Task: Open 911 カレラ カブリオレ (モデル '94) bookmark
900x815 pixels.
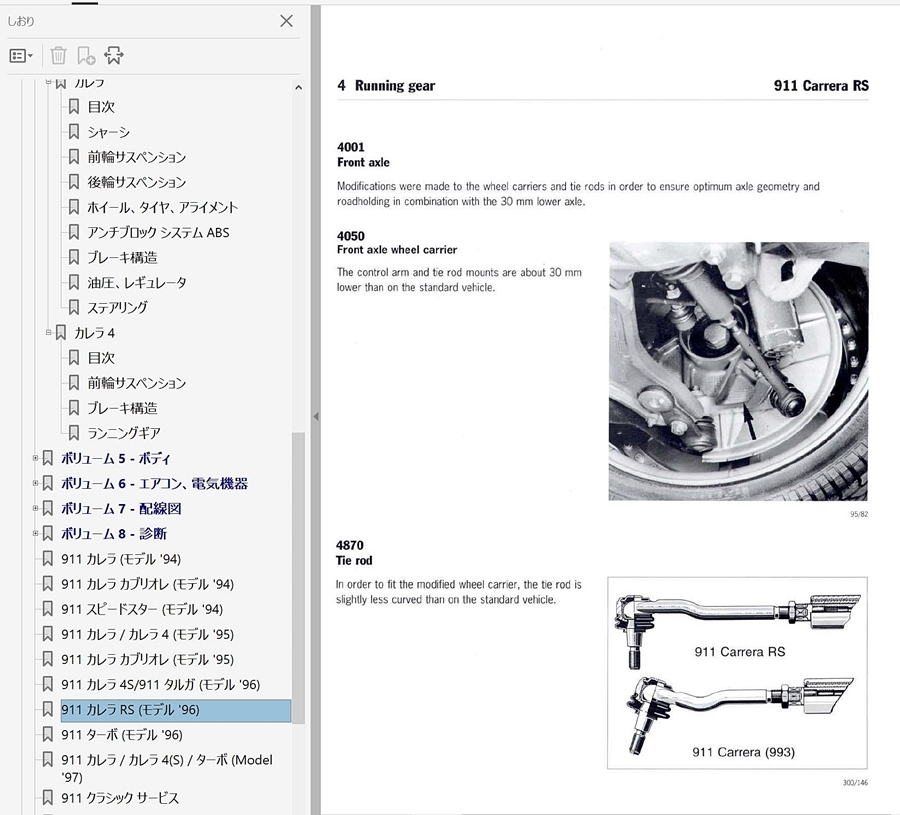Action: [148, 584]
